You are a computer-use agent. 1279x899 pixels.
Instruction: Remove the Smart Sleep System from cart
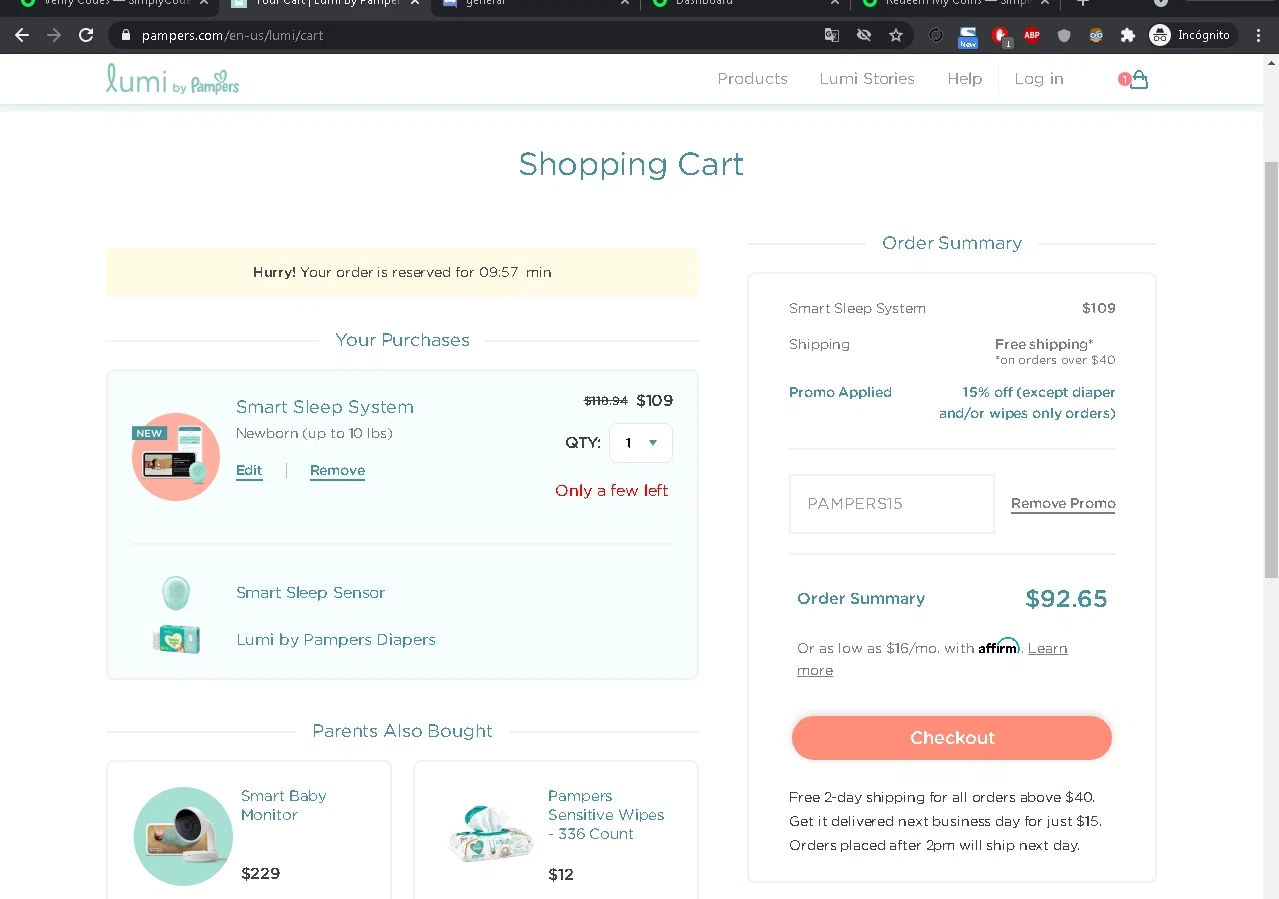tap(337, 471)
